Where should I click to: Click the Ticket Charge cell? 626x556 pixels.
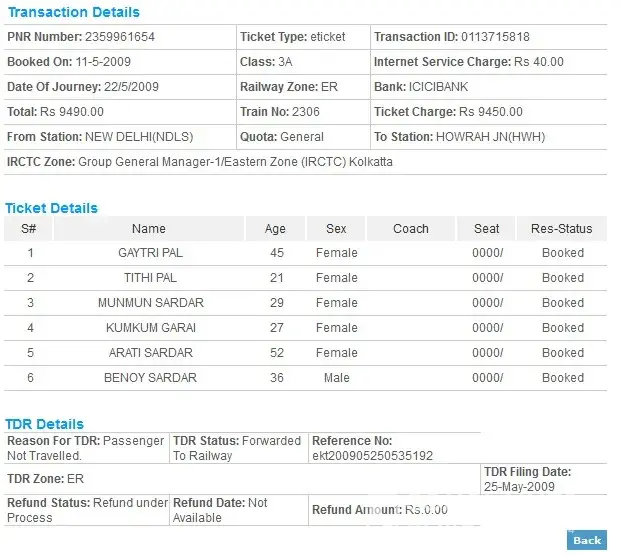[x=448, y=112]
